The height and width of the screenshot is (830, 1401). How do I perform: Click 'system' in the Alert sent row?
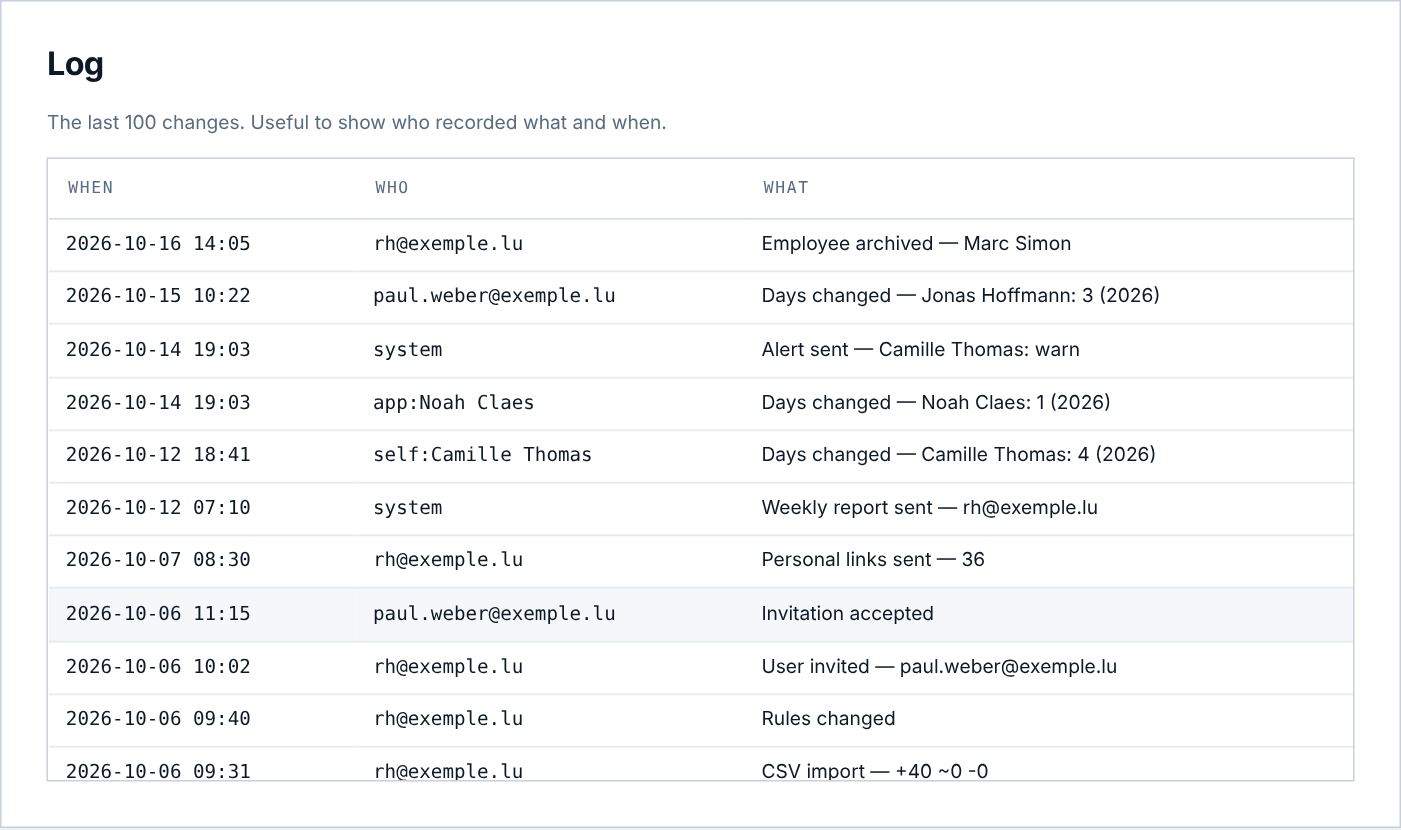[408, 350]
